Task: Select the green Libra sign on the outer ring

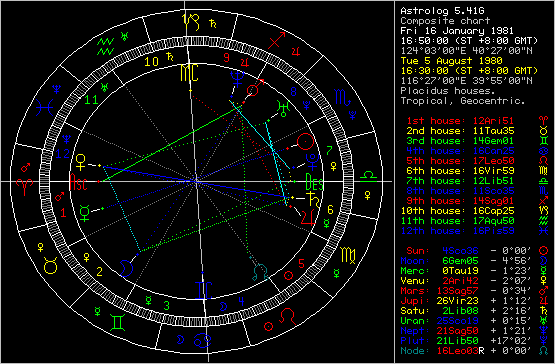Action: tap(368, 176)
